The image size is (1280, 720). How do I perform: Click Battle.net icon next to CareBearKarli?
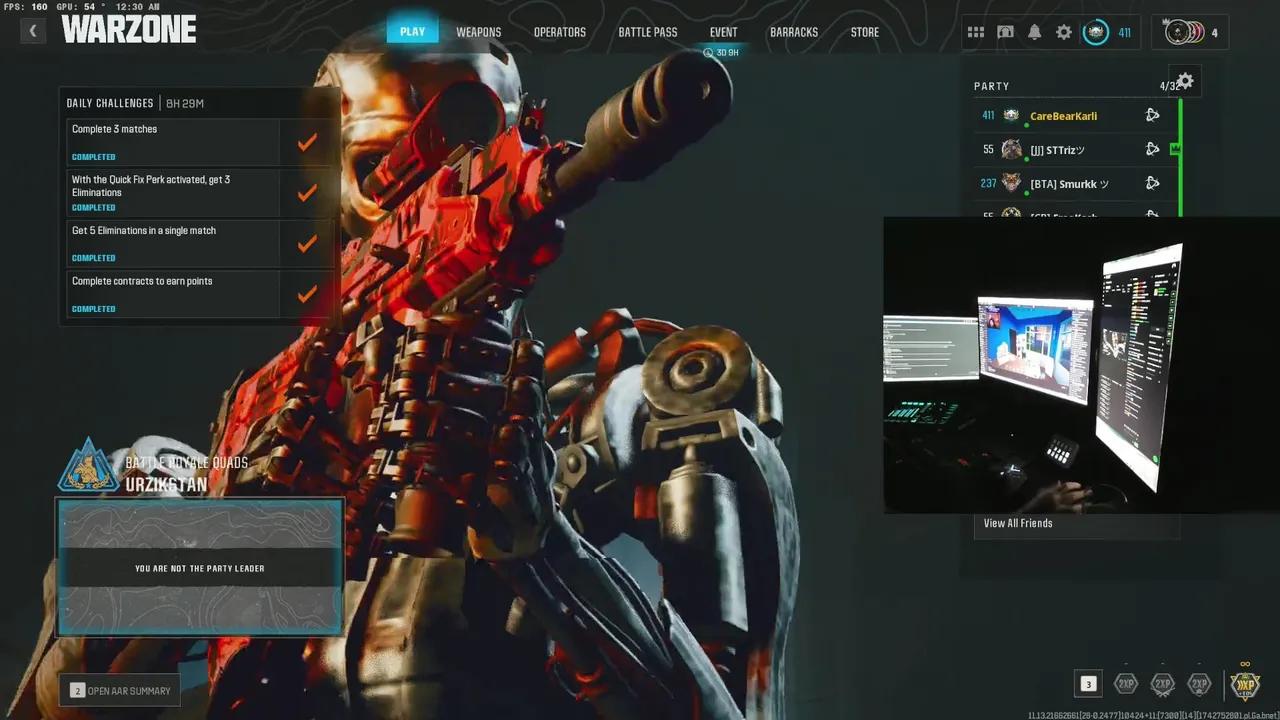click(1152, 116)
